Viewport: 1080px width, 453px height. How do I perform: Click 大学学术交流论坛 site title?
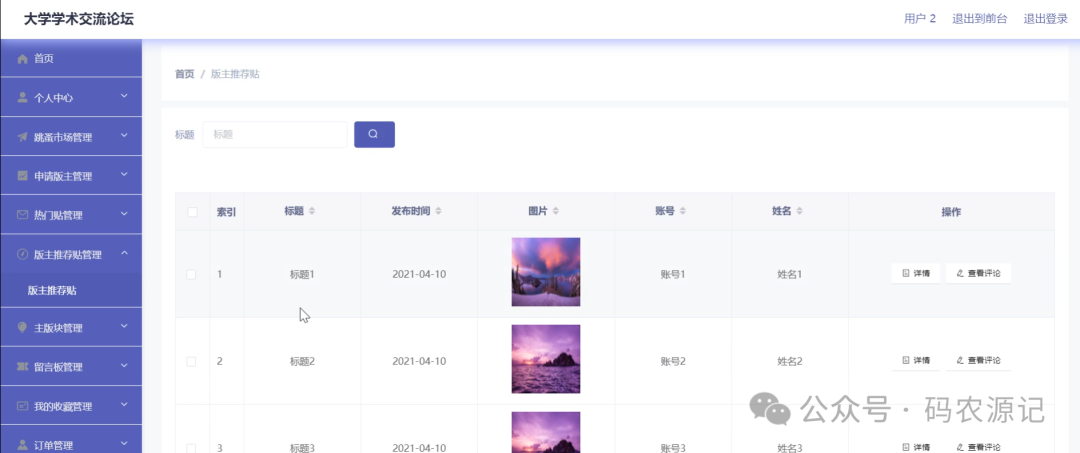[x=79, y=19]
